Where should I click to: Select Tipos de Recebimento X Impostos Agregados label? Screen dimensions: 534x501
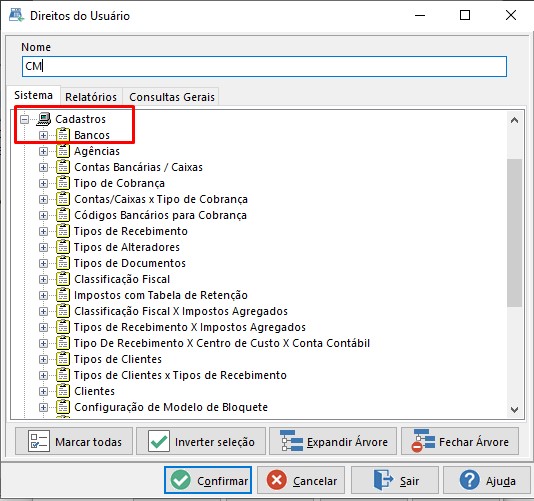coord(190,327)
